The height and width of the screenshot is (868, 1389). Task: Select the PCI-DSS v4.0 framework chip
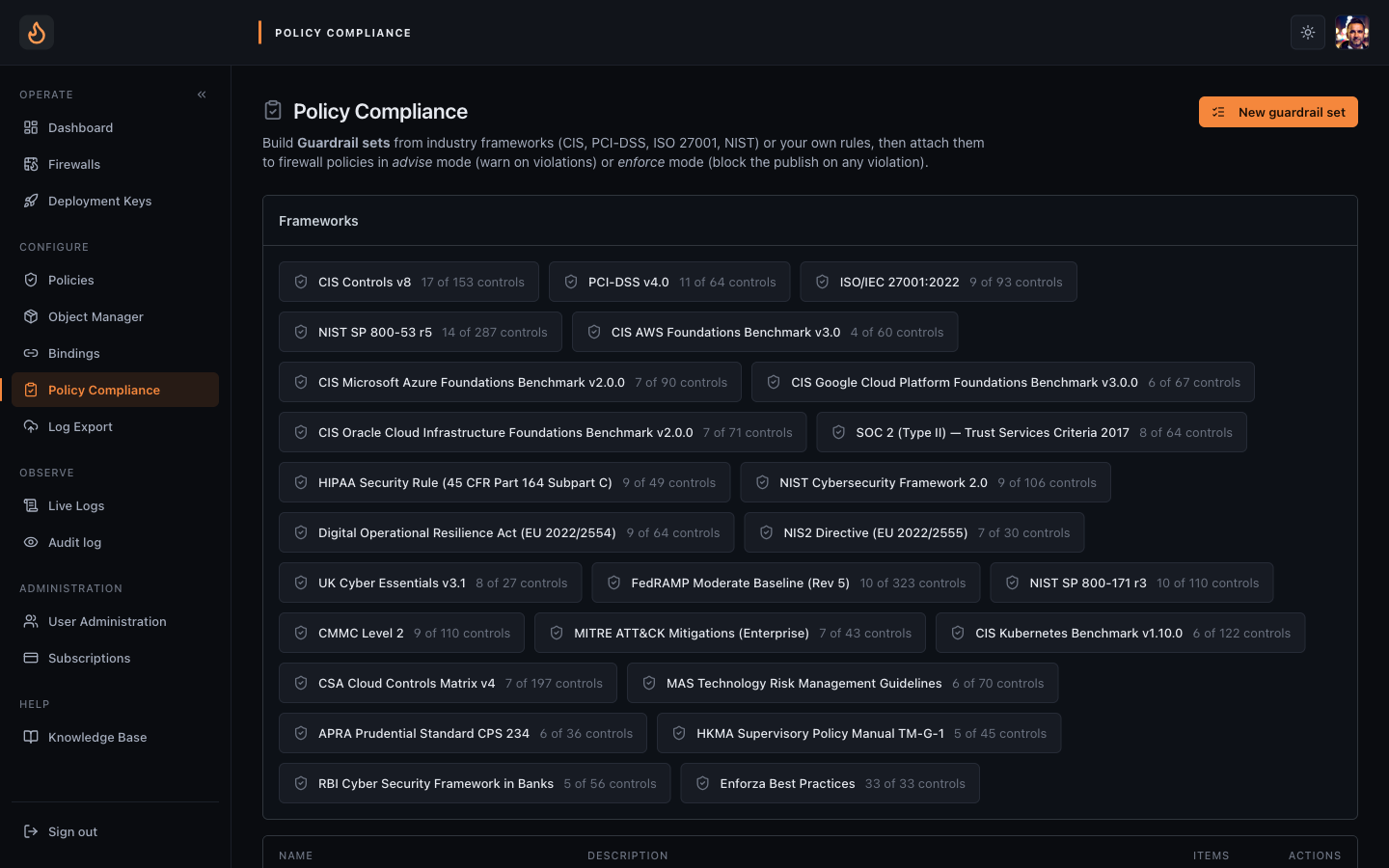(669, 282)
